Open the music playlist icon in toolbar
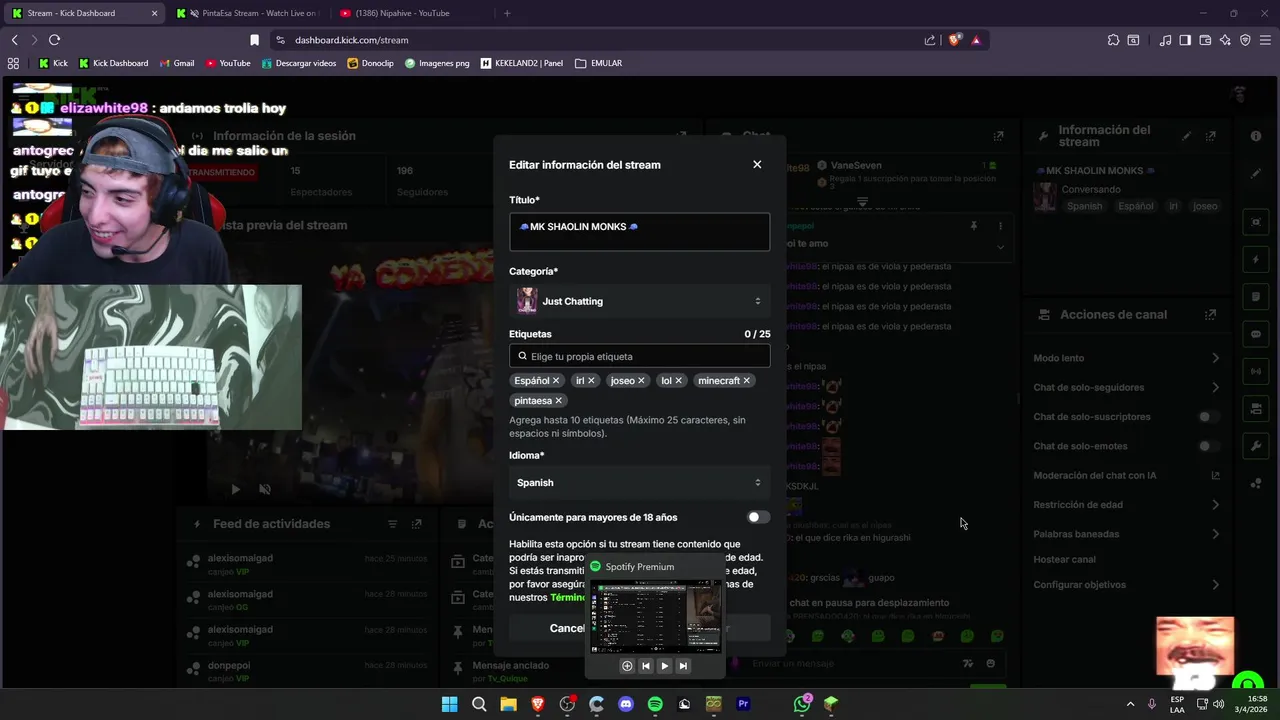1280x720 pixels. point(1165,40)
